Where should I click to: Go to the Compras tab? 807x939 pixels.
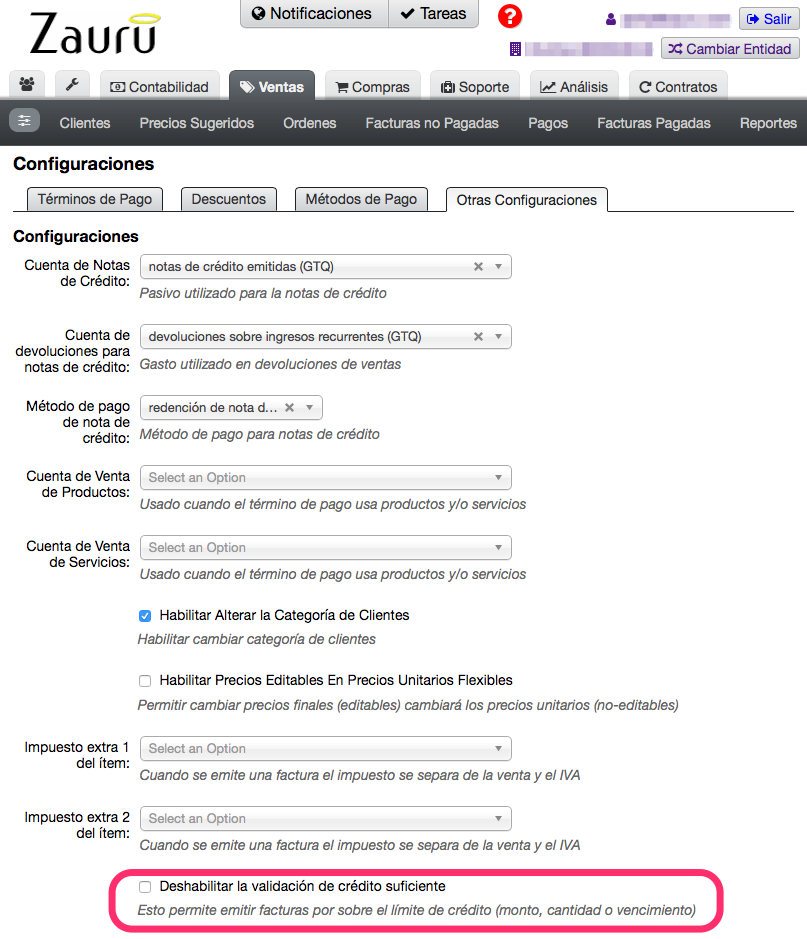tap(373, 87)
